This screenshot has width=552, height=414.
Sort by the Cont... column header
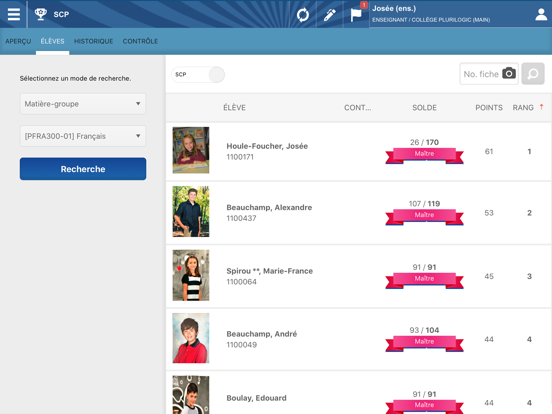(x=357, y=108)
